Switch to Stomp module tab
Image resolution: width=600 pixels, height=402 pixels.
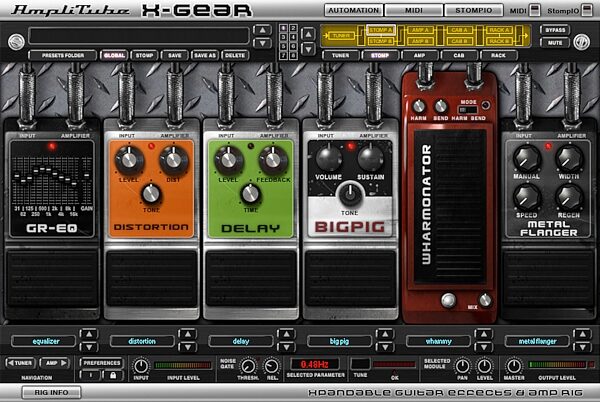click(380, 55)
